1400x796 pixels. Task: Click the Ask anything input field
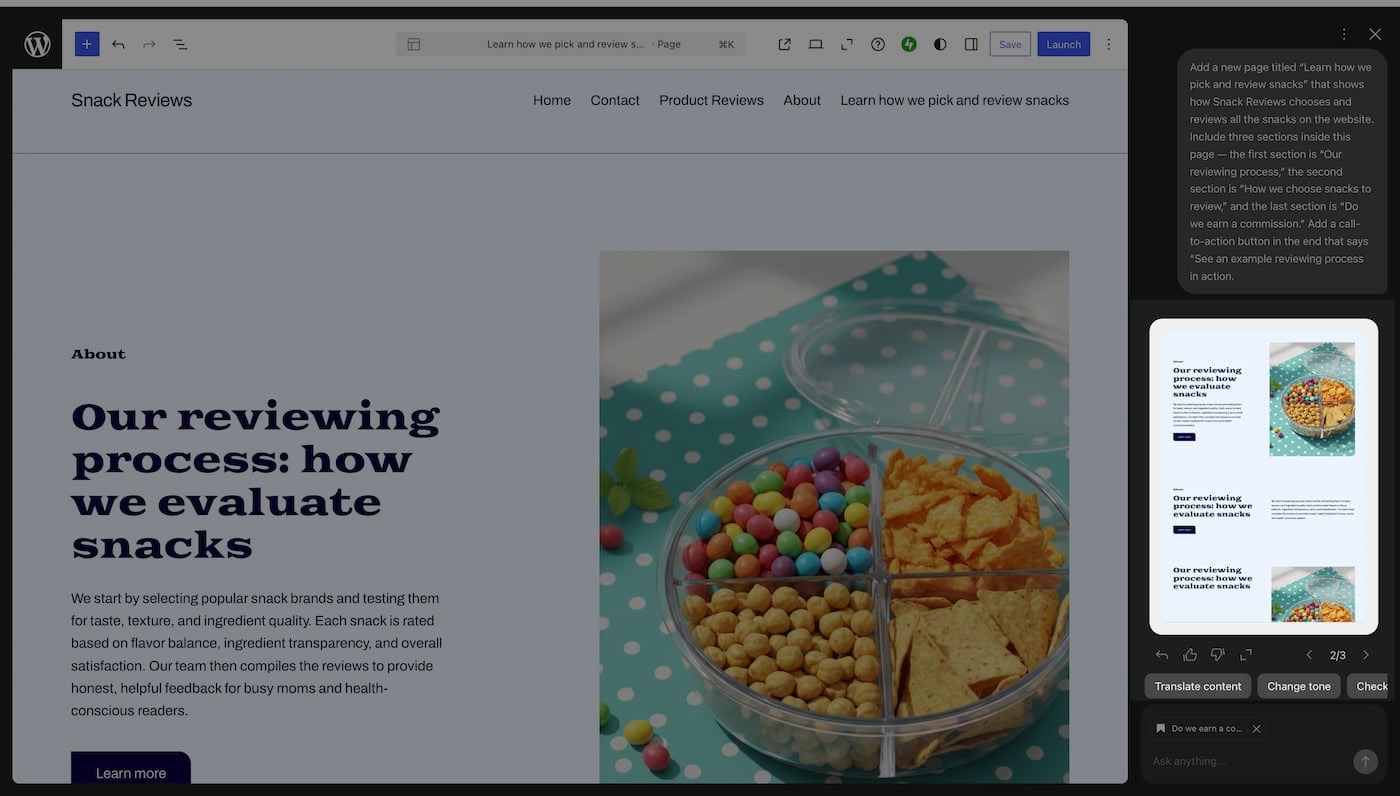(1240, 761)
